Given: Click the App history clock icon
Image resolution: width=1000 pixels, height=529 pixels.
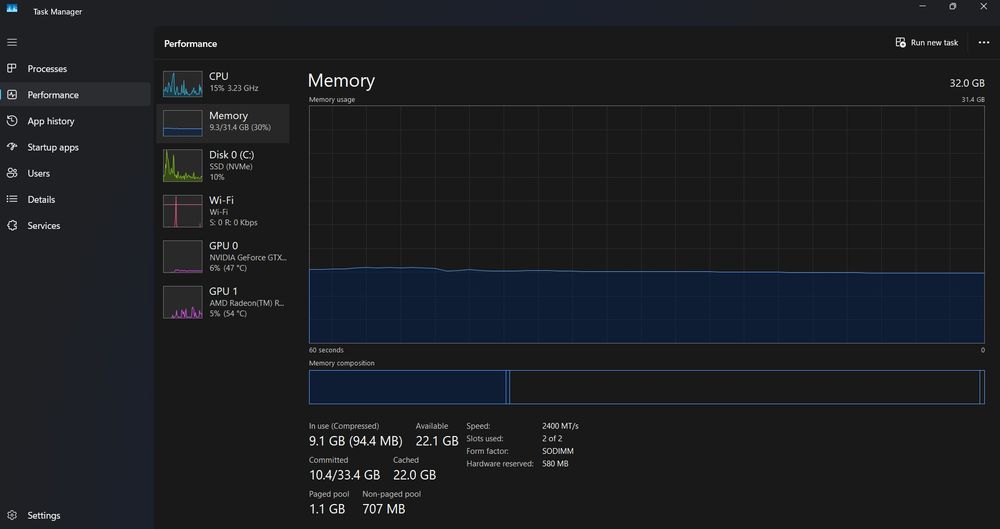Looking at the screenshot, I should pyautogui.click(x=11, y=121).
